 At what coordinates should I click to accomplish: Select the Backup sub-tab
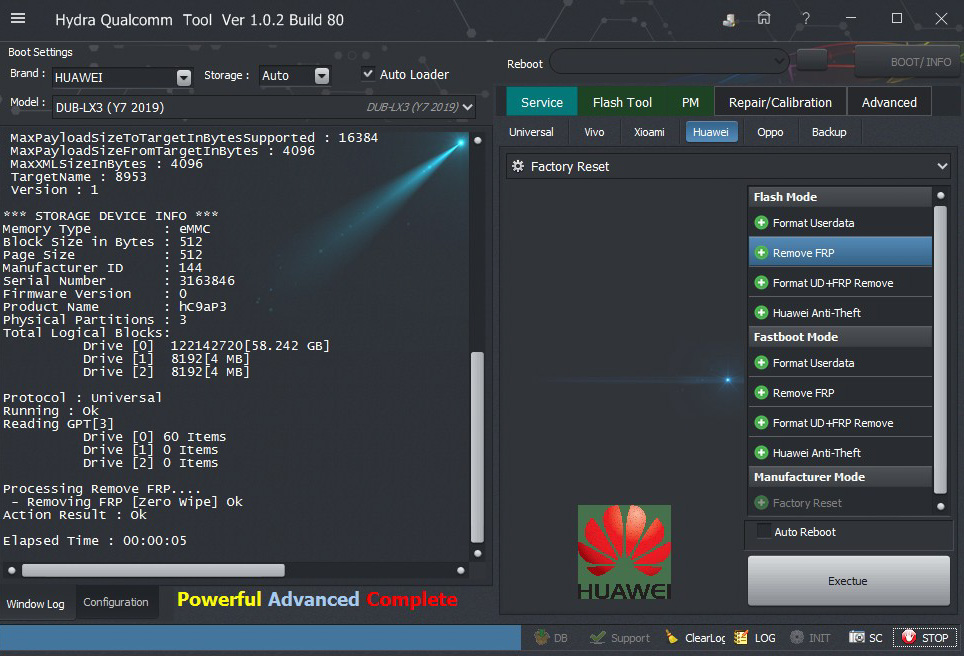pos(829,132)
